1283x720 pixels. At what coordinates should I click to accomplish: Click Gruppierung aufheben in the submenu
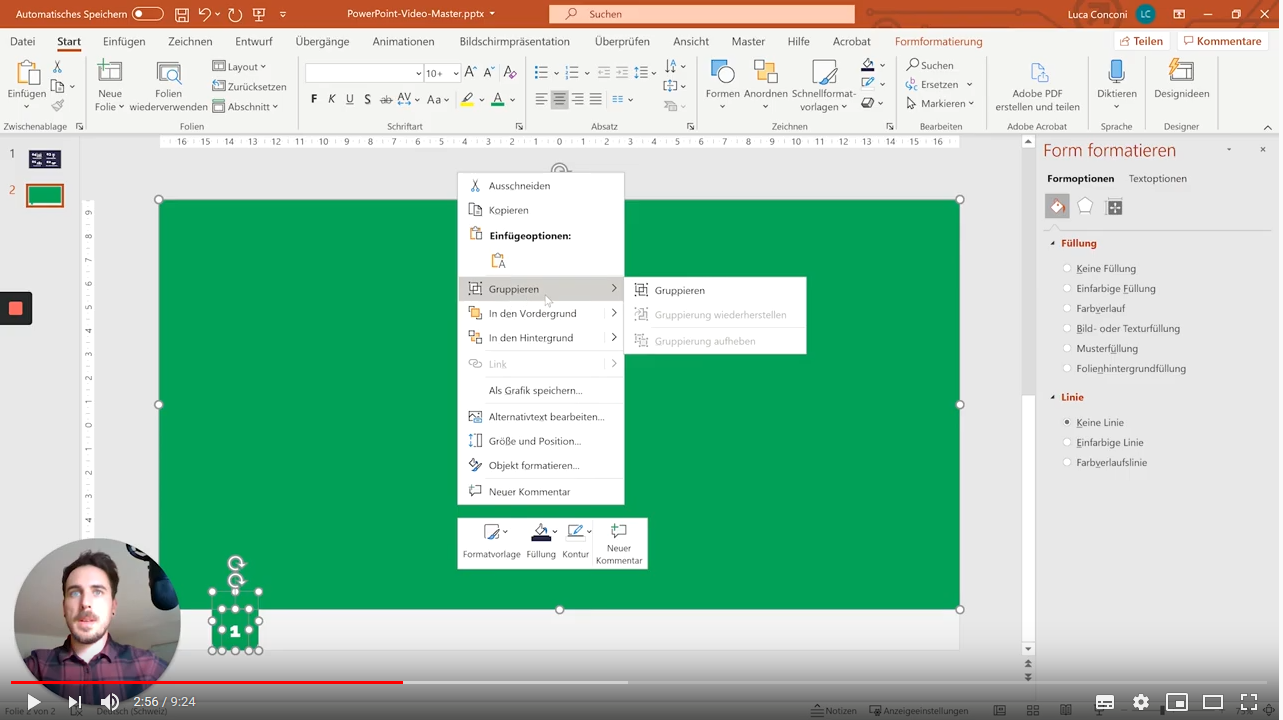pos(705,341)
